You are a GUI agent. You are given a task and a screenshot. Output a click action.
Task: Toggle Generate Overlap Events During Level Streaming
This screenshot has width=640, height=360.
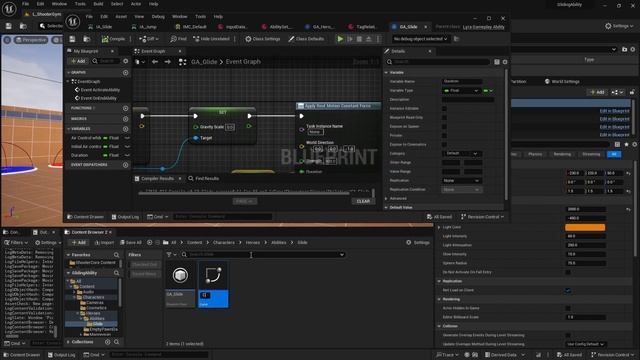[568, 335]
